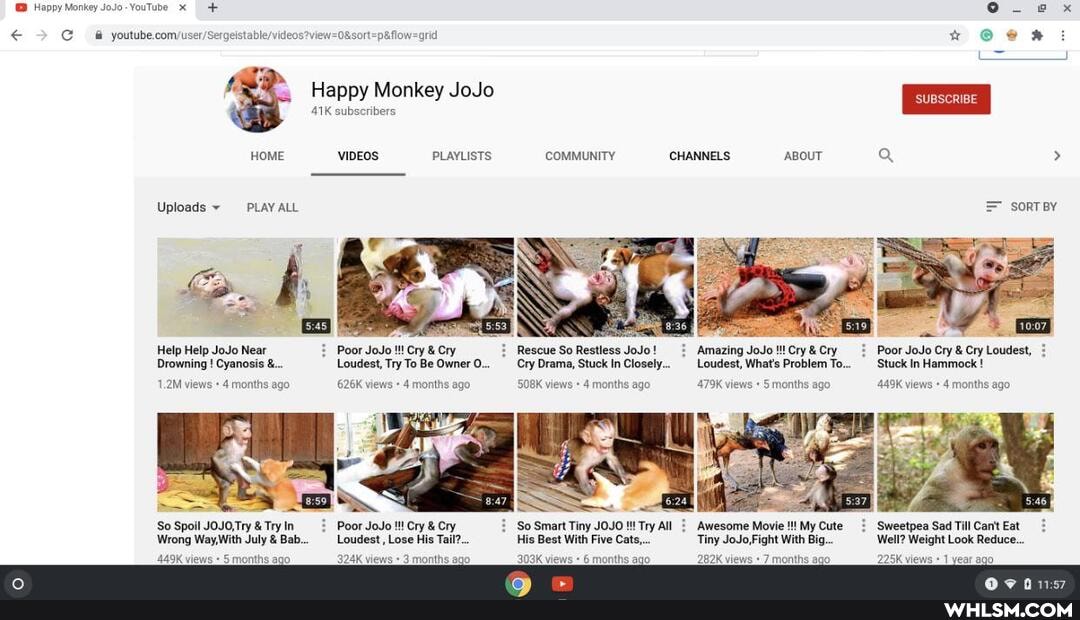Open options for Rescue So Restless JoJo video
The image size is (1080, 620).
pyautogui.click(x=683, y=351)
